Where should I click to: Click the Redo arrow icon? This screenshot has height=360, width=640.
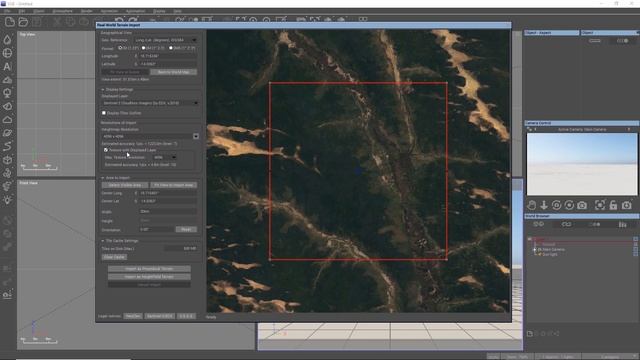(x=133, y=20)
